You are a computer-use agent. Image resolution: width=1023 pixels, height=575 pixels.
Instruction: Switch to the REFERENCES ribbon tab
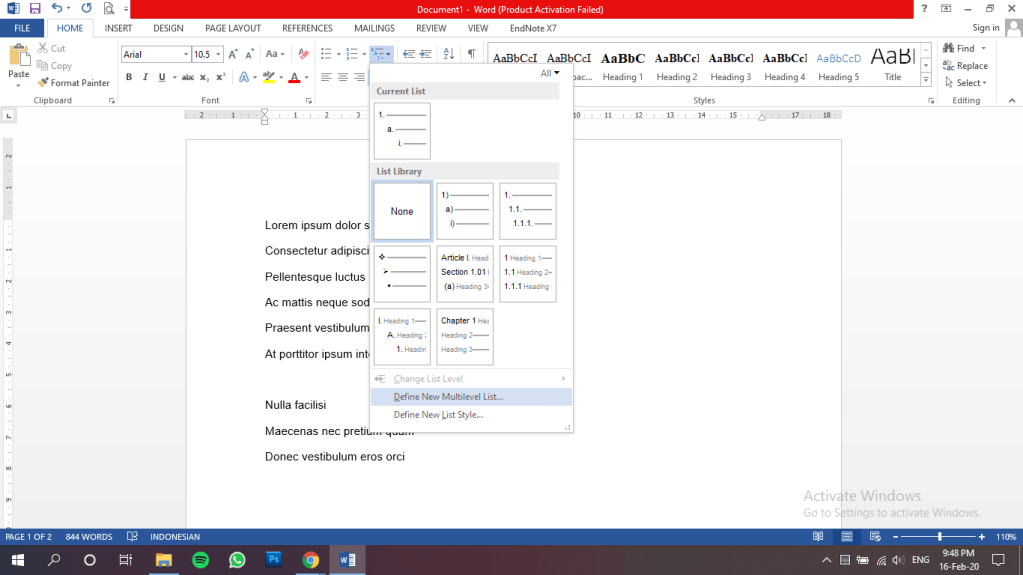tap(307, 28)
